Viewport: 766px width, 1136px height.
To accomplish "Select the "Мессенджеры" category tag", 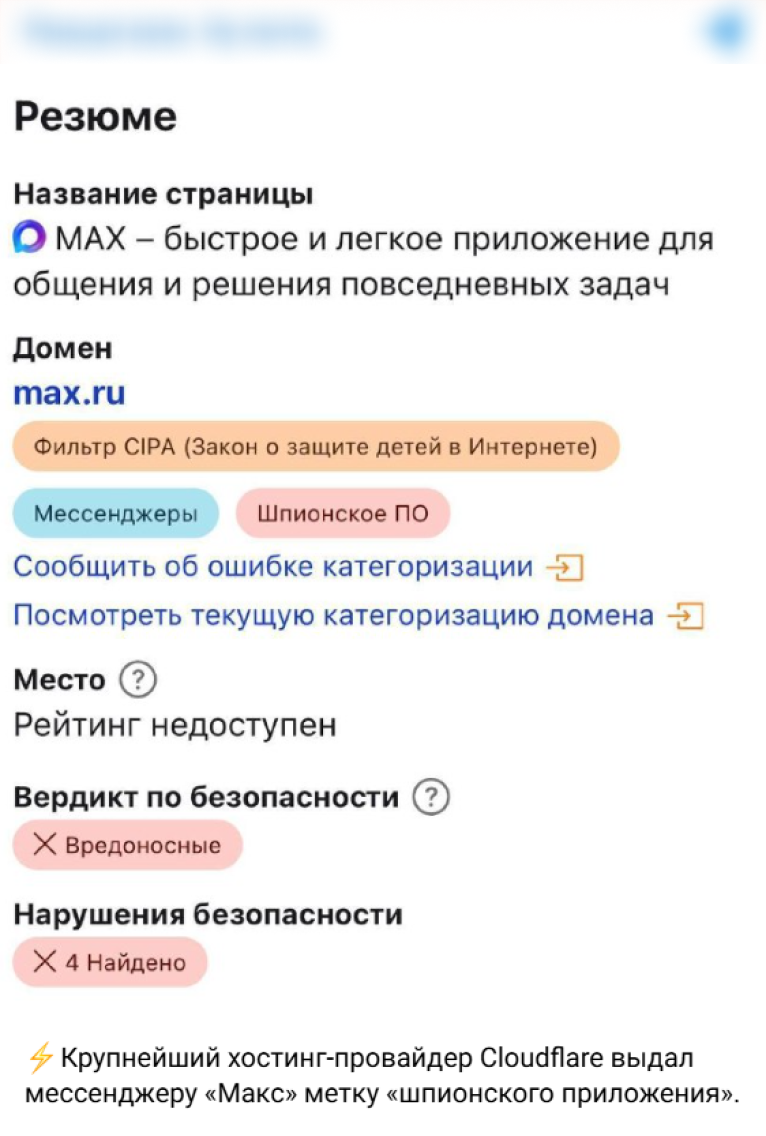I will tap(115, 514).
